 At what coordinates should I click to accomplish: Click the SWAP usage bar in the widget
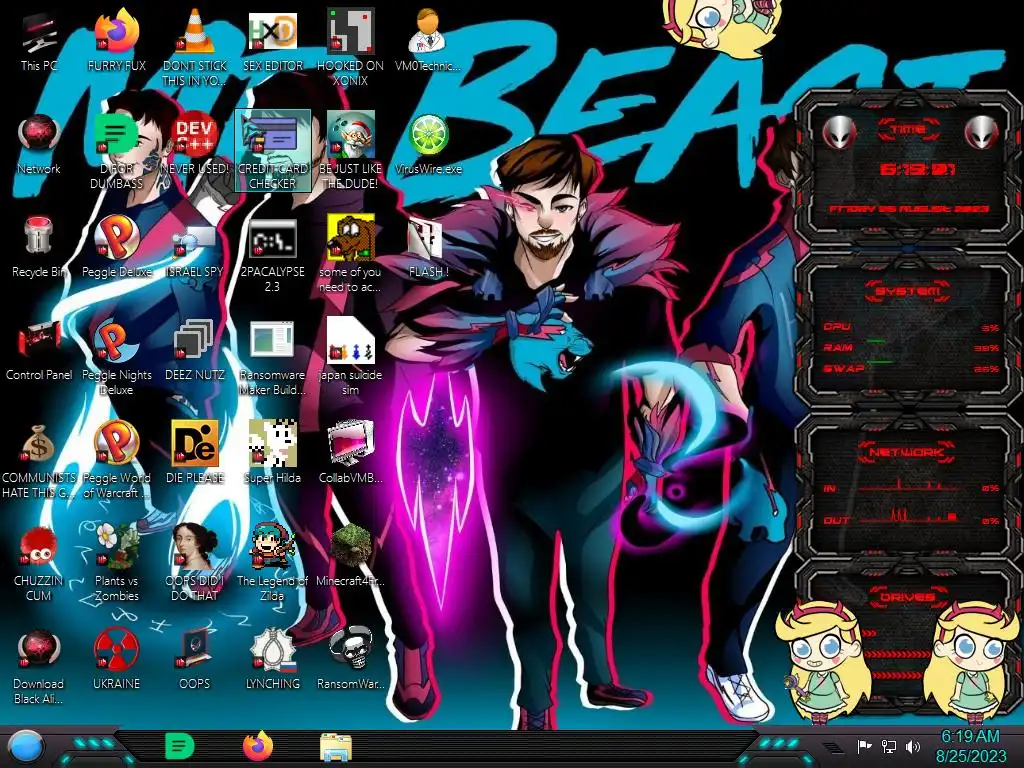(x=912, y=368)
